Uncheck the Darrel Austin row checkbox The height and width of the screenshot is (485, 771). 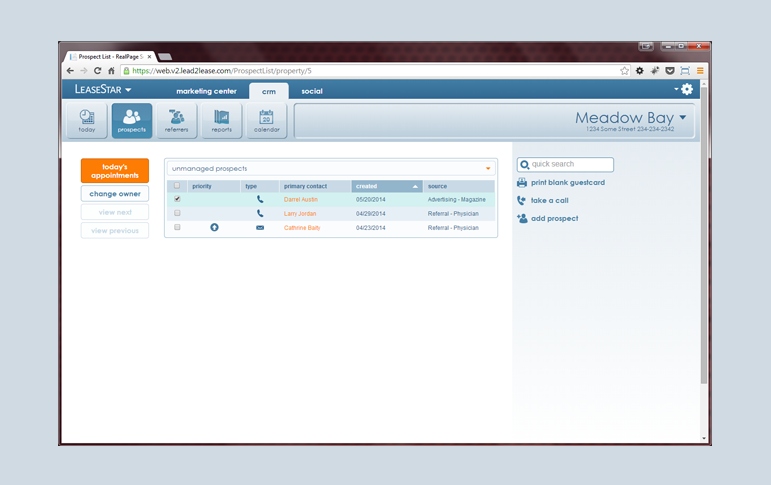click(x=178, y=199)
